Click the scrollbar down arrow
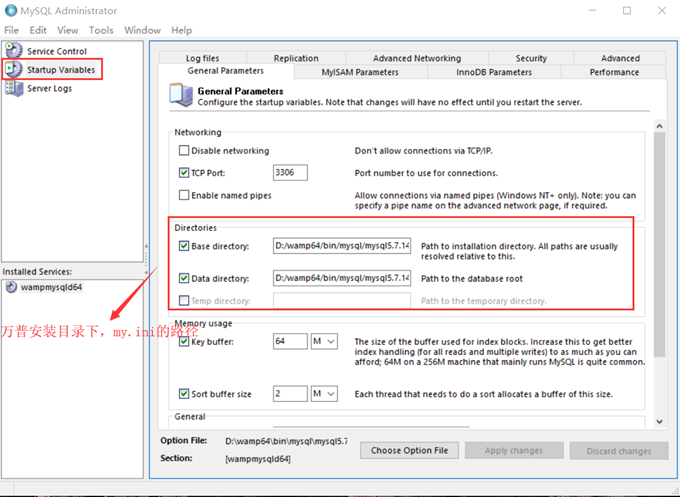Image resolution: width=680 pixels, height=497 pixels. tap(660, 422)
